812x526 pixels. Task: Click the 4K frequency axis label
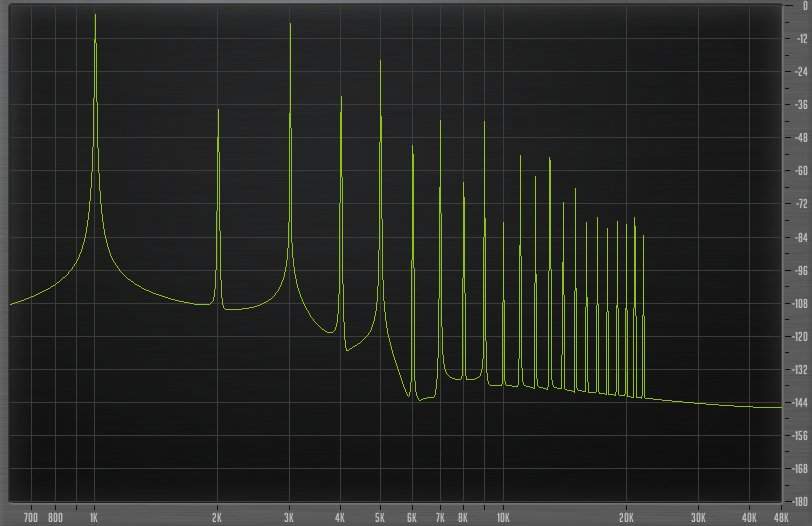(x=340, y=518)
